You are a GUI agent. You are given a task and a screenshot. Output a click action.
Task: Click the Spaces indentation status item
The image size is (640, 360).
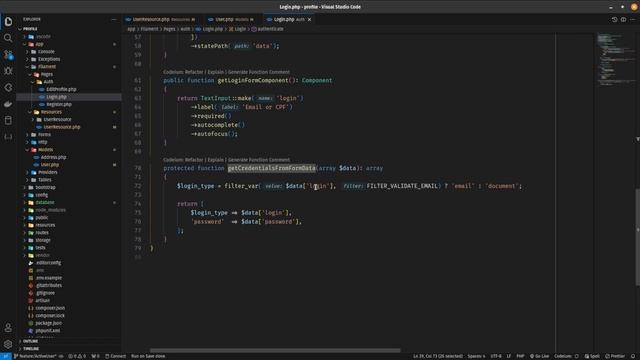476,356
